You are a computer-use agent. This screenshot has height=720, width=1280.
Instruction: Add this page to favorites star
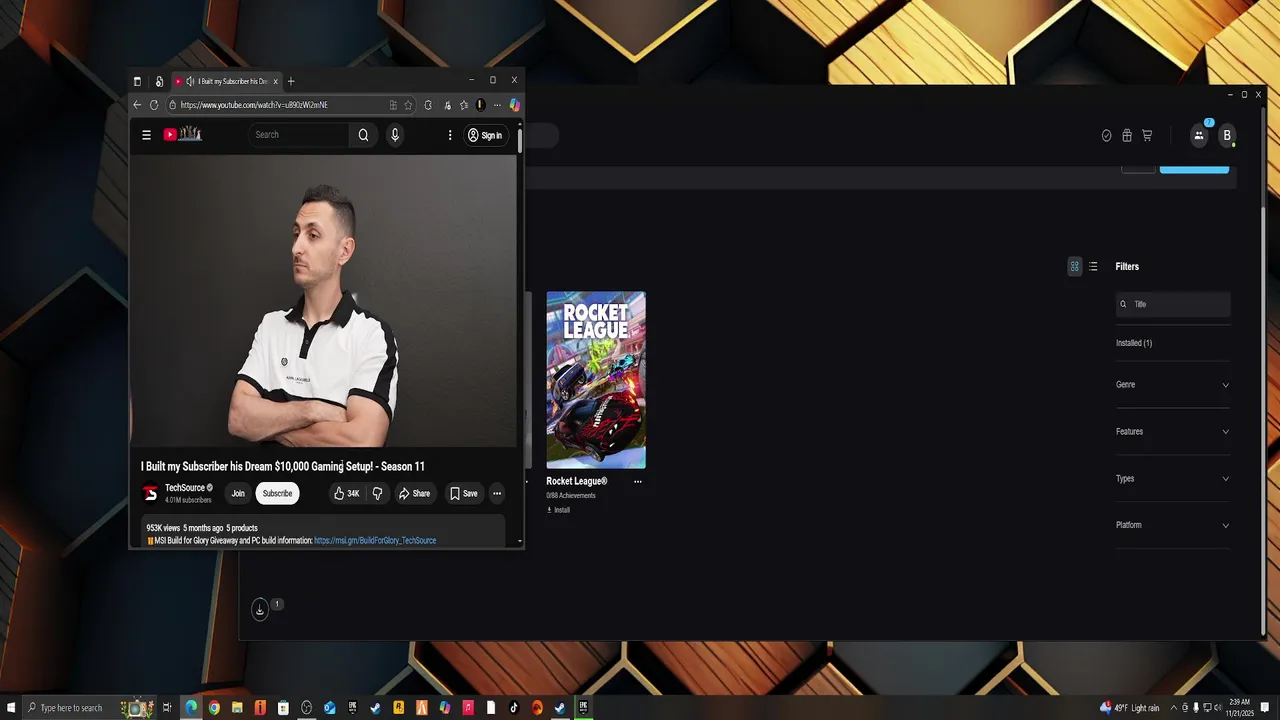coord(408,105)
